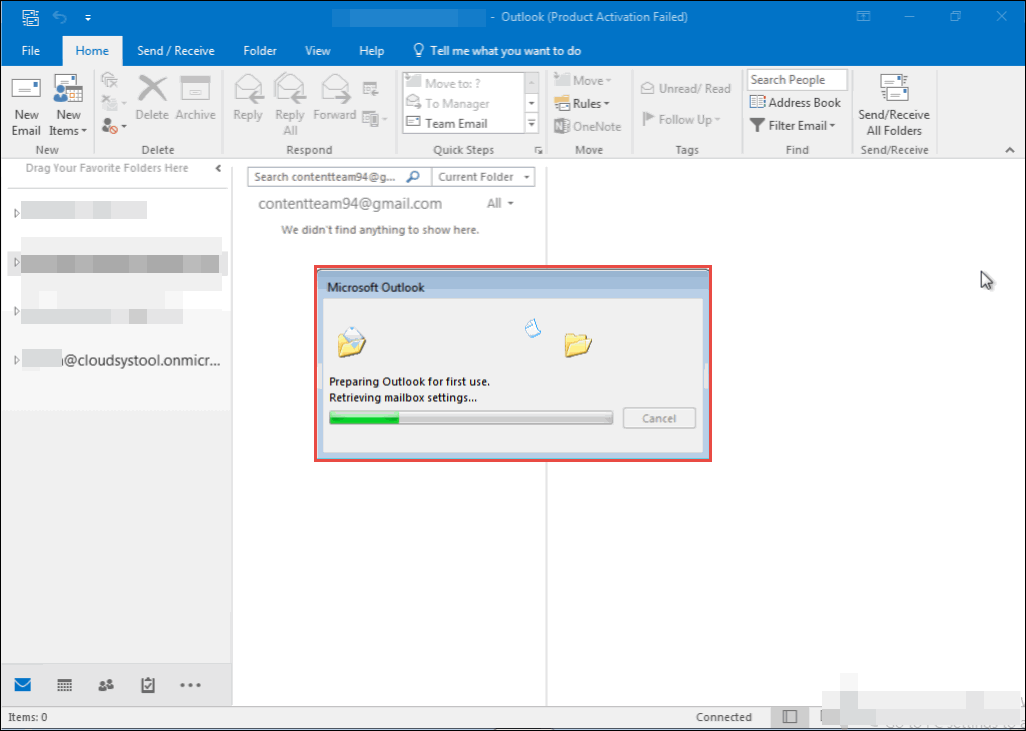The width and height of the screenshot is (1026, 731).
Task: Open the Rules dropdown
Action: tap(582, 103)
